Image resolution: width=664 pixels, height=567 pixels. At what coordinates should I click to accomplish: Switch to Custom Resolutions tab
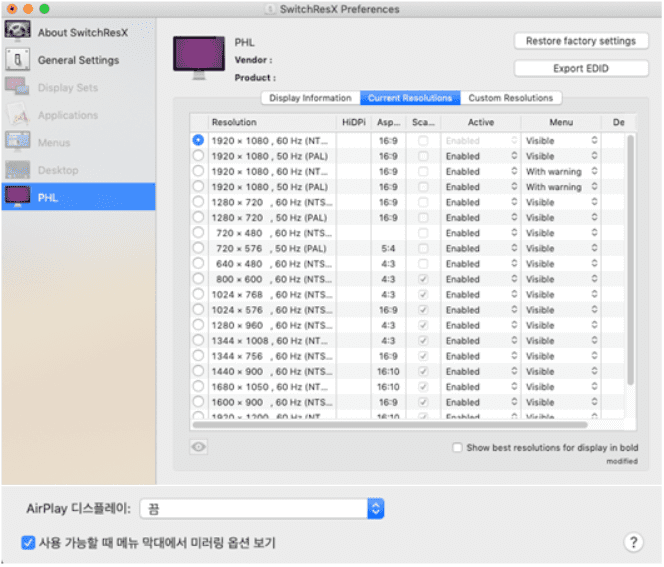coord(511,98)
